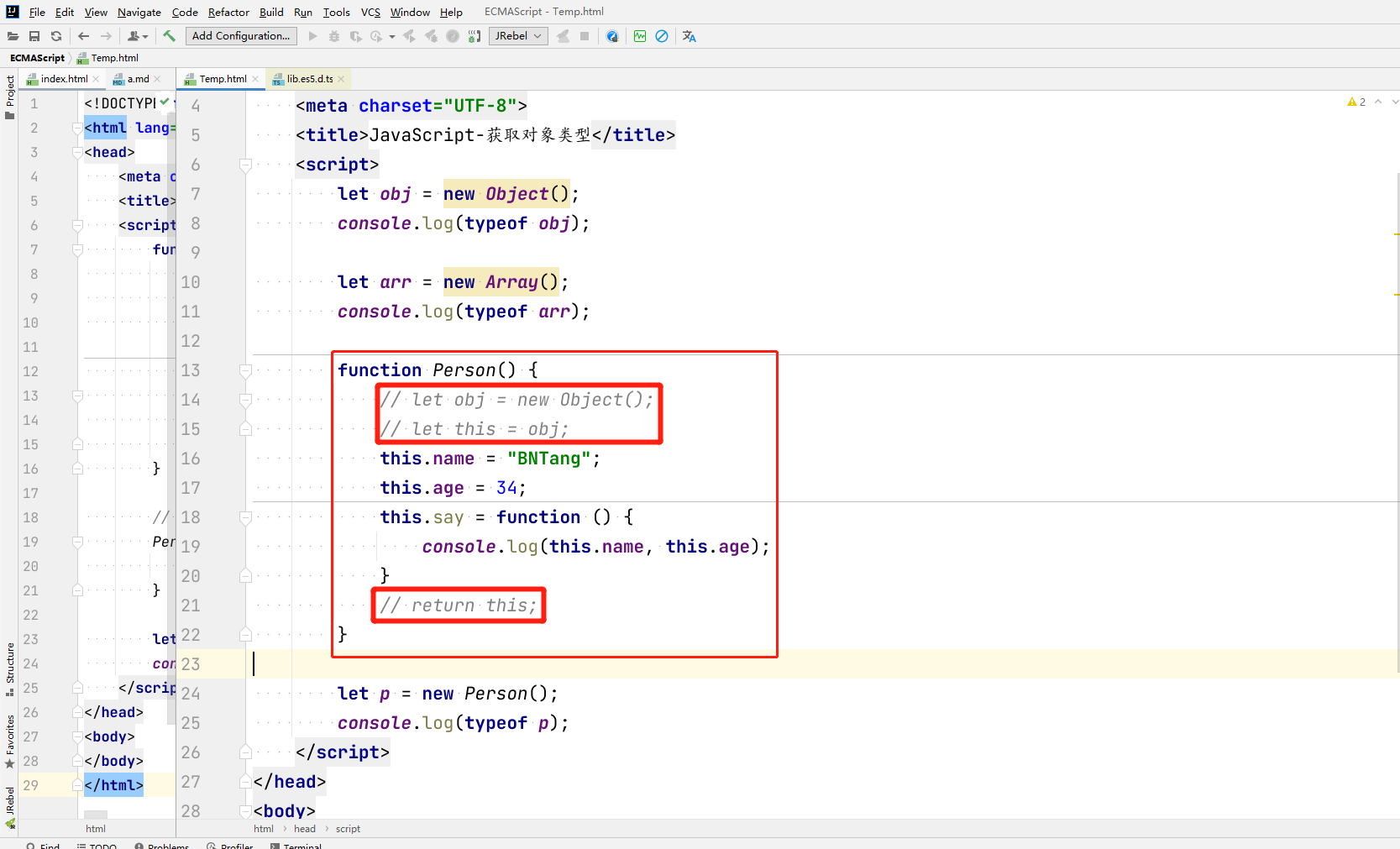This screenshot has width=1400, height=849.
Task: Switch to the lib.es5.d.ts tab
Action: coord(310,79)
